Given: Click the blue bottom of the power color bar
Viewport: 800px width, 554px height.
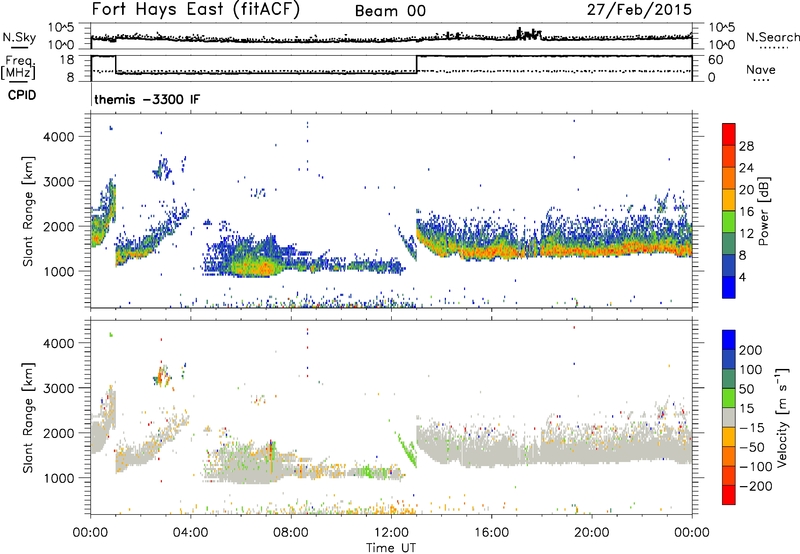Looking at the screenshot, I should point(729,287).
